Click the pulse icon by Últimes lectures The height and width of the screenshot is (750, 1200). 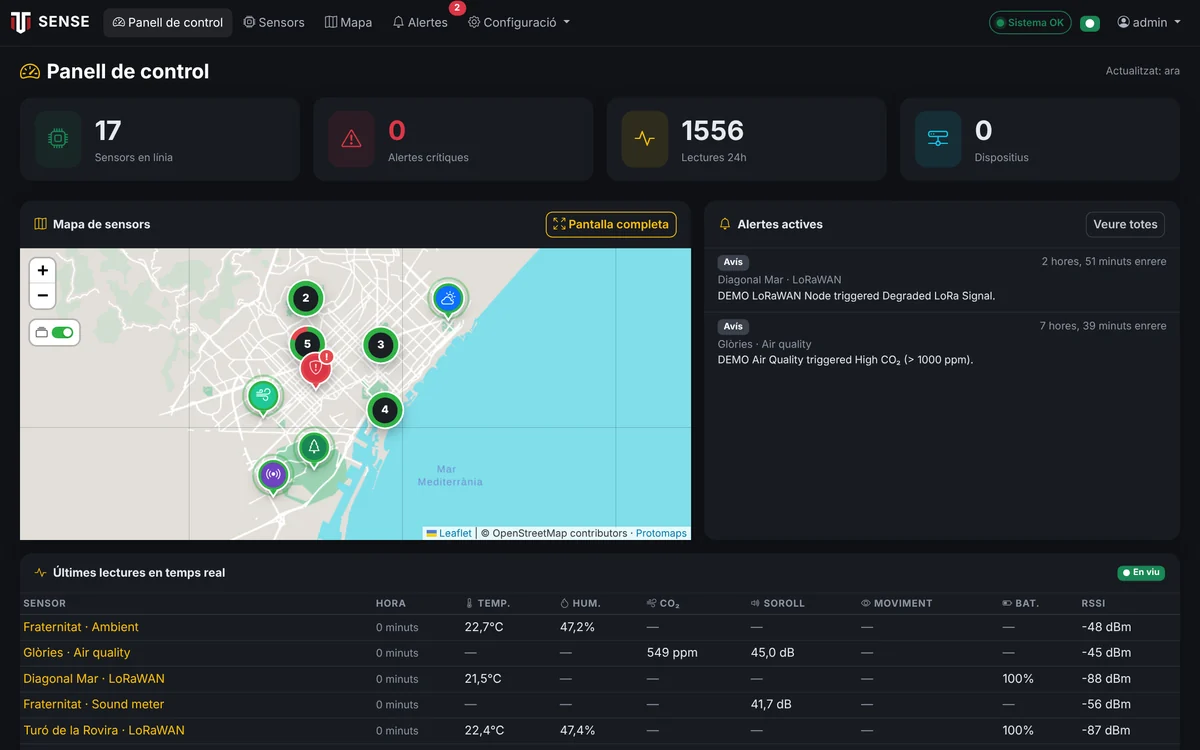coord(41,573)
